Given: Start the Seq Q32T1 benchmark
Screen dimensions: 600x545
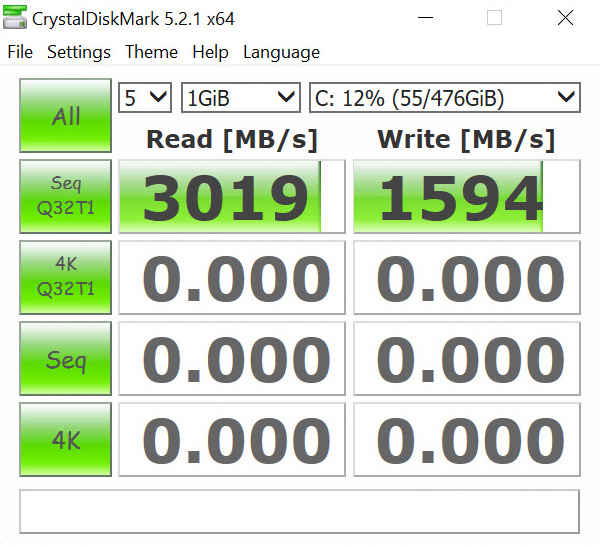Looking at the screenshot, I should (65, 196).
